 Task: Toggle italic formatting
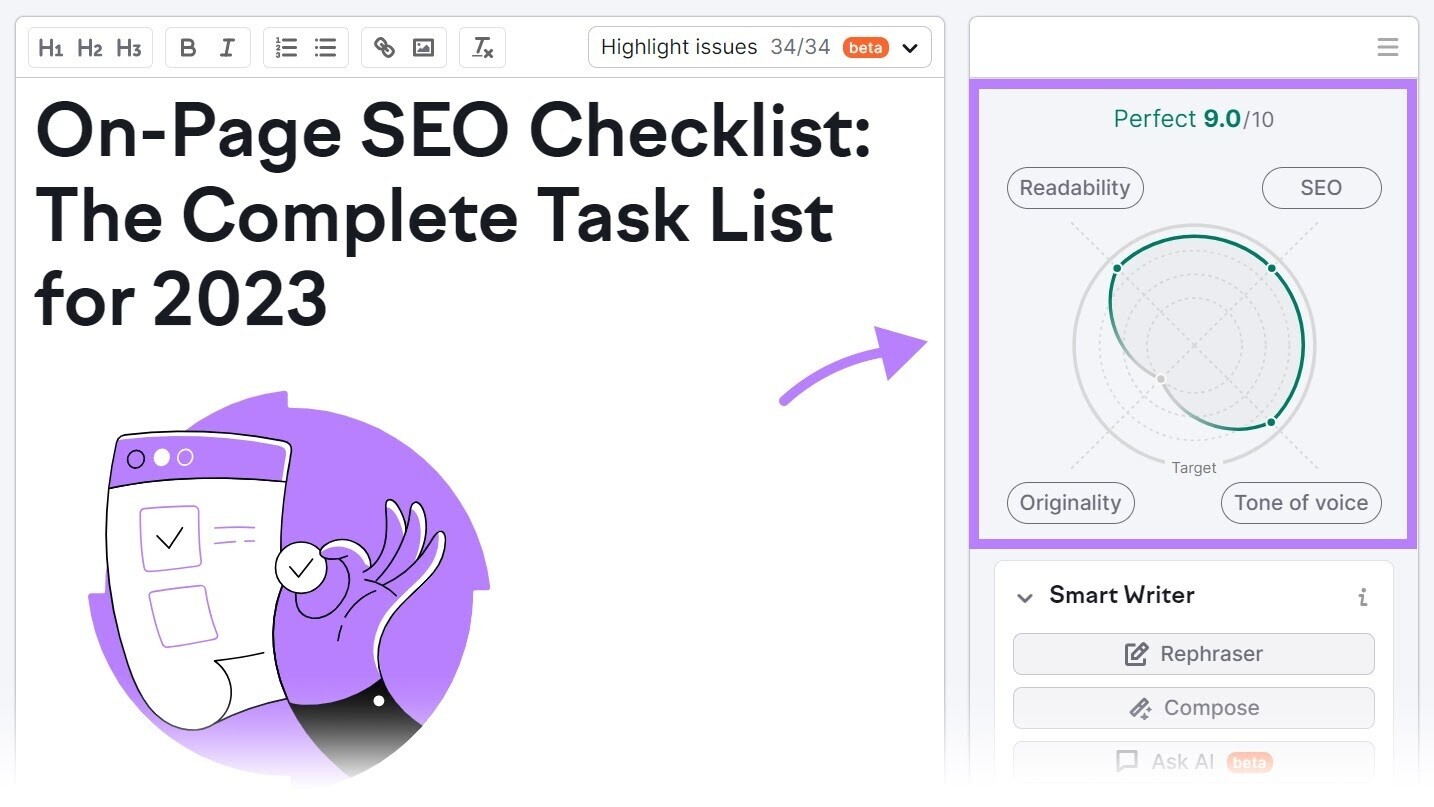227,47
